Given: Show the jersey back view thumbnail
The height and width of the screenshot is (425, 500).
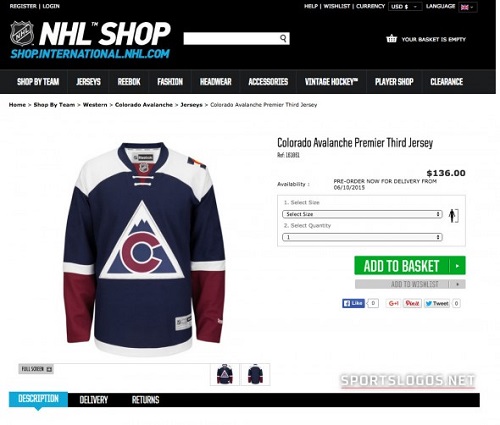Looking at the screenshot, I should 255,374.
